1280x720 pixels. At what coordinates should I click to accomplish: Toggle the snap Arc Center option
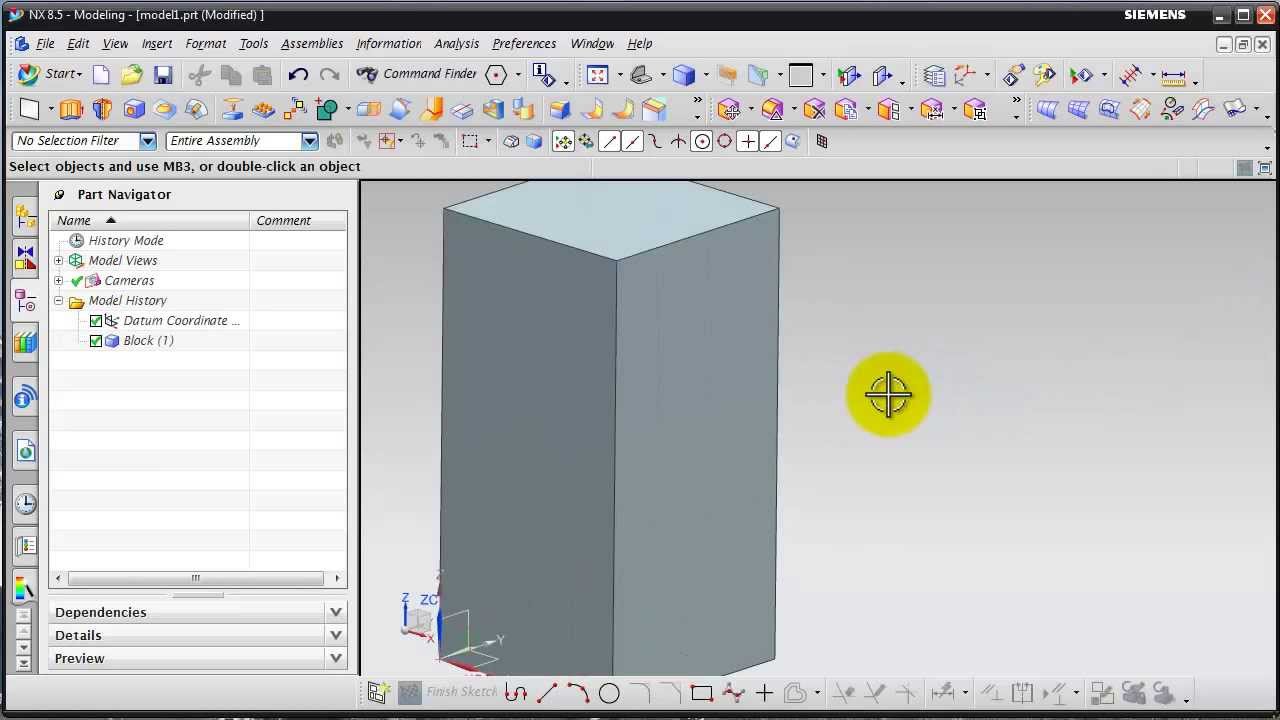click(x=701, y=142)
